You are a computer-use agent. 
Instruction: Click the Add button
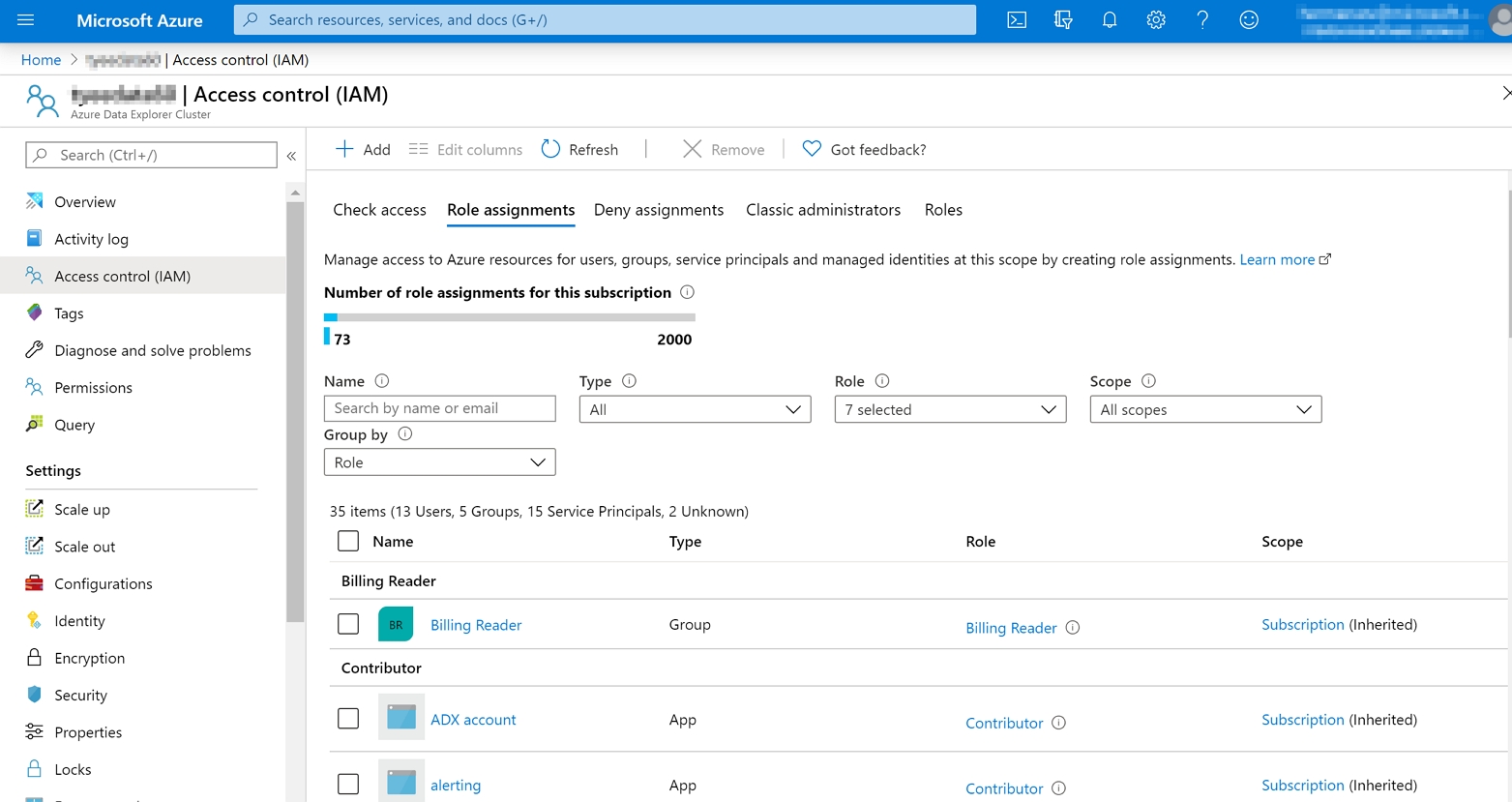[363, 149]
